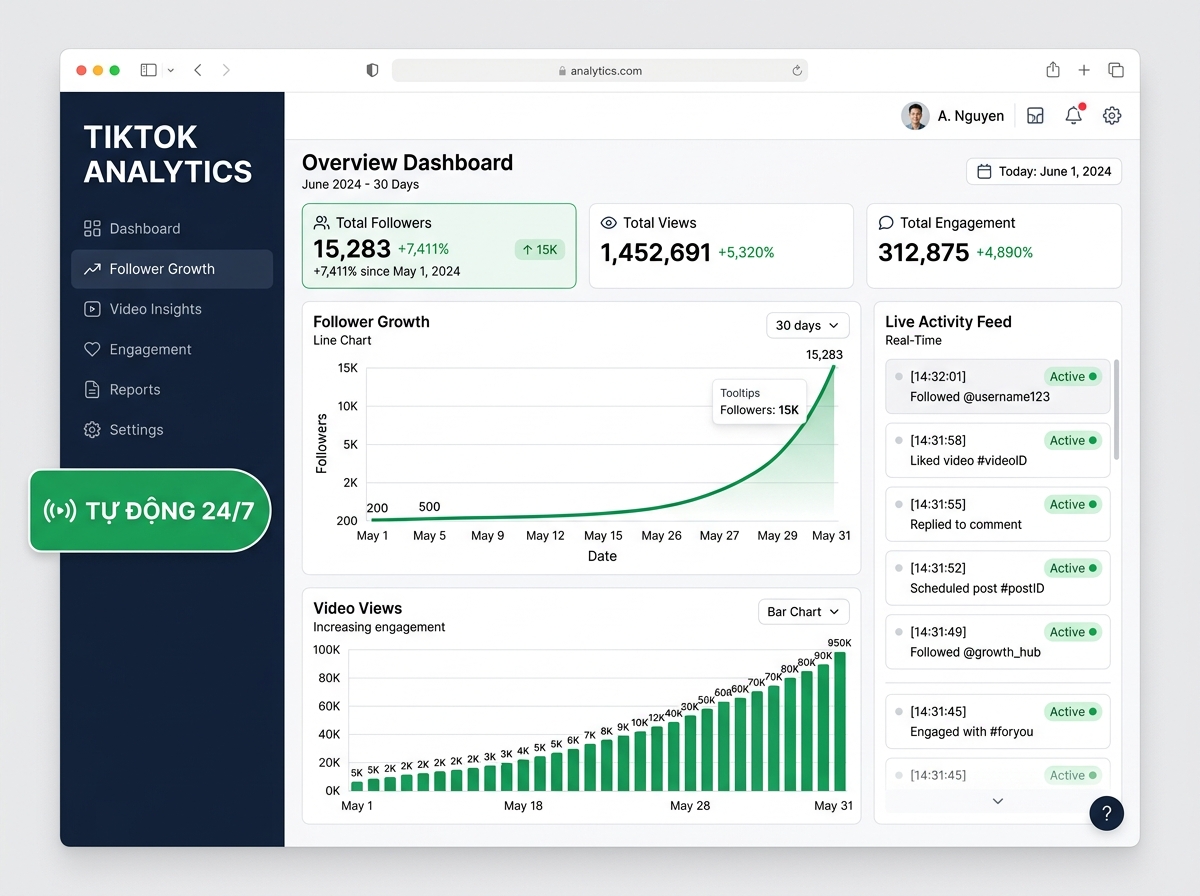
Task: Click Active badge on Engaged with #foryou
Action: pos(1073,712)
